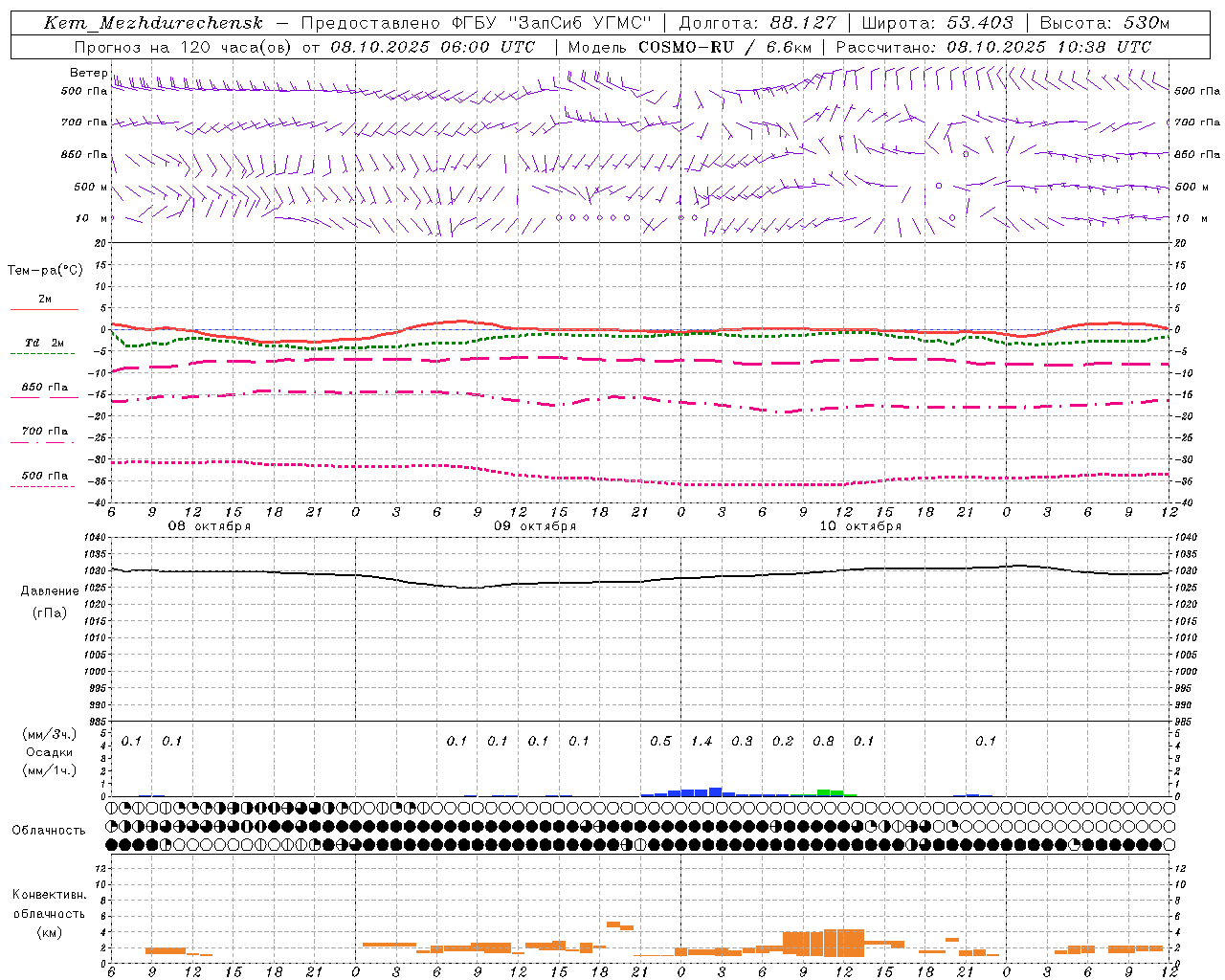Viewport: 1225px width, 980px height.
Task: Click the 09 октября date label
Action: click(535, 526)
